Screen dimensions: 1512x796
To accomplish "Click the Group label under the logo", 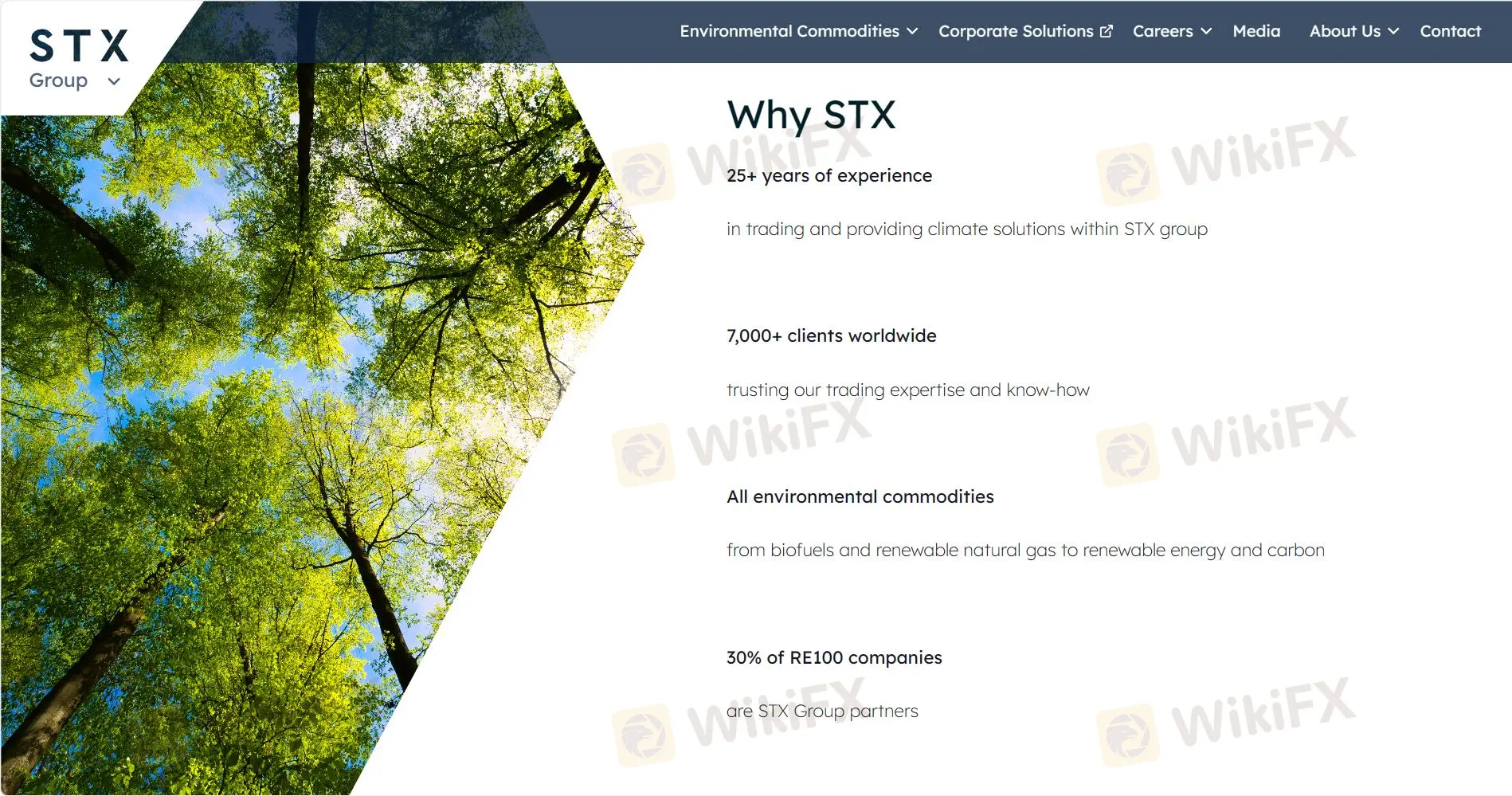I will pyautogui.click(x=58, y=80).
